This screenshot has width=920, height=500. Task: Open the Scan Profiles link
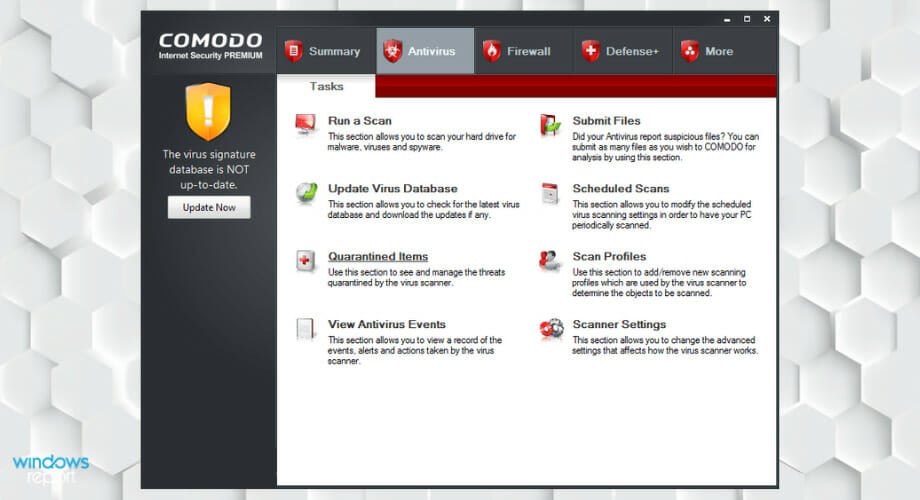click(x=609, y=256)
